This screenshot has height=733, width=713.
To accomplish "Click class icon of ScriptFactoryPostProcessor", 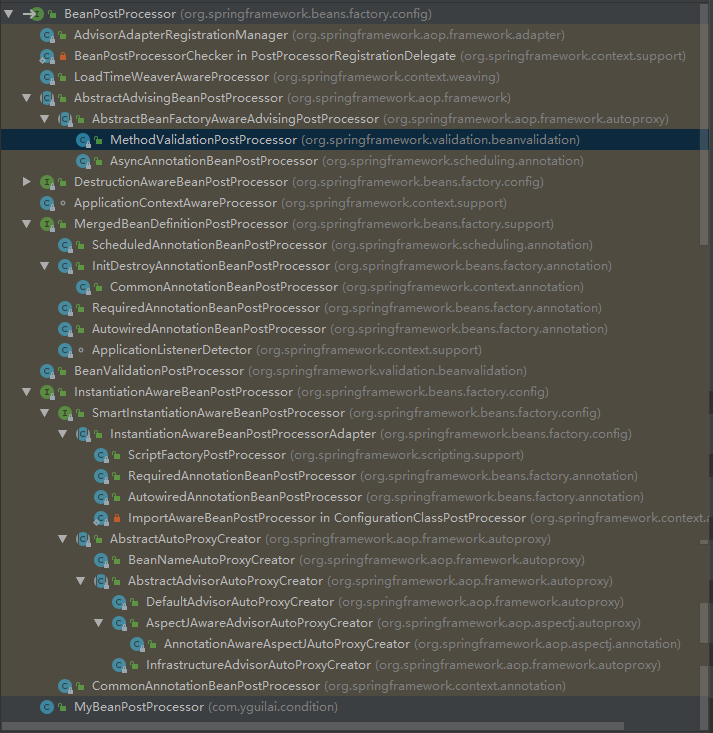I will [x=101, y=455].
